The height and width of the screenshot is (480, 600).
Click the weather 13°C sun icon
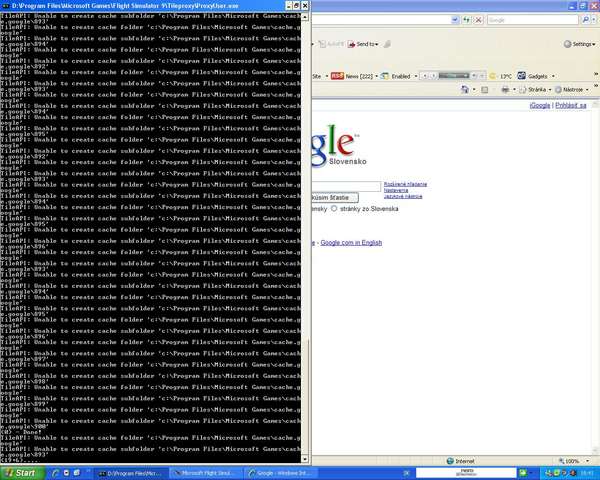pos(493,76)
